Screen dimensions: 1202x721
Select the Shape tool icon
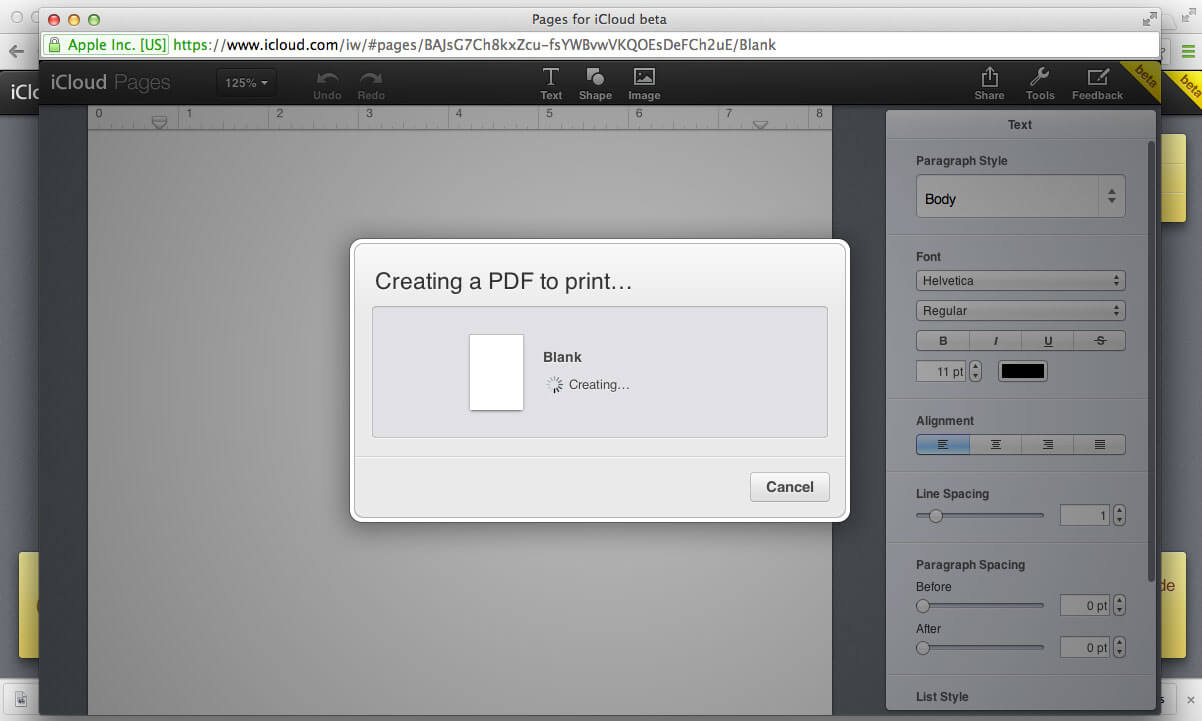click(x=595, y=78)
